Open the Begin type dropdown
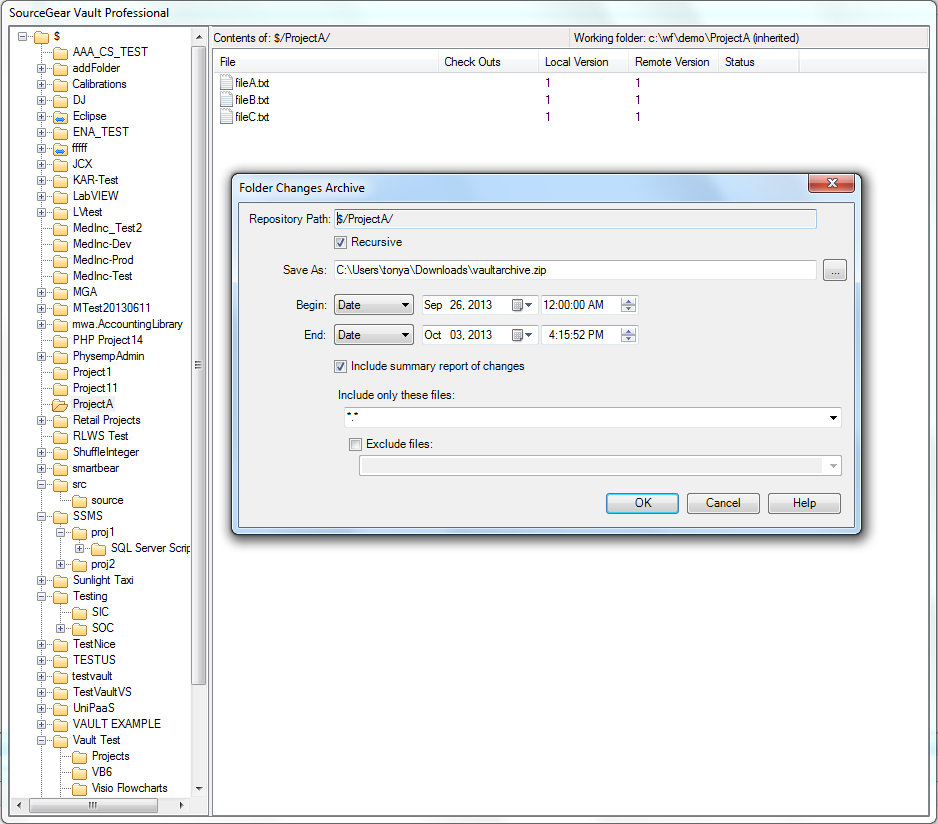Image resolution: width=938 pixels, height=824 pixels. tap(373, 305)
